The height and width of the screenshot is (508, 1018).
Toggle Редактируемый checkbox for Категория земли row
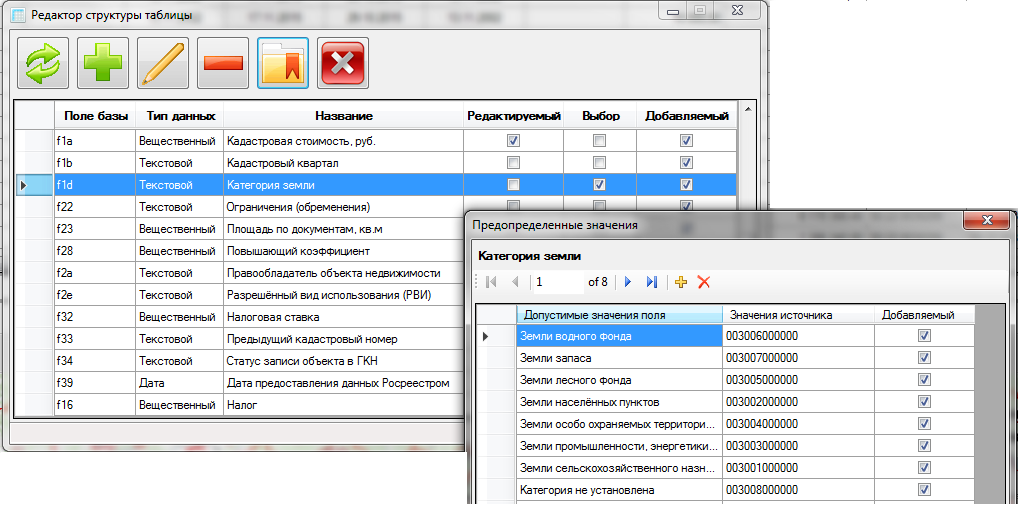point(514,184)
